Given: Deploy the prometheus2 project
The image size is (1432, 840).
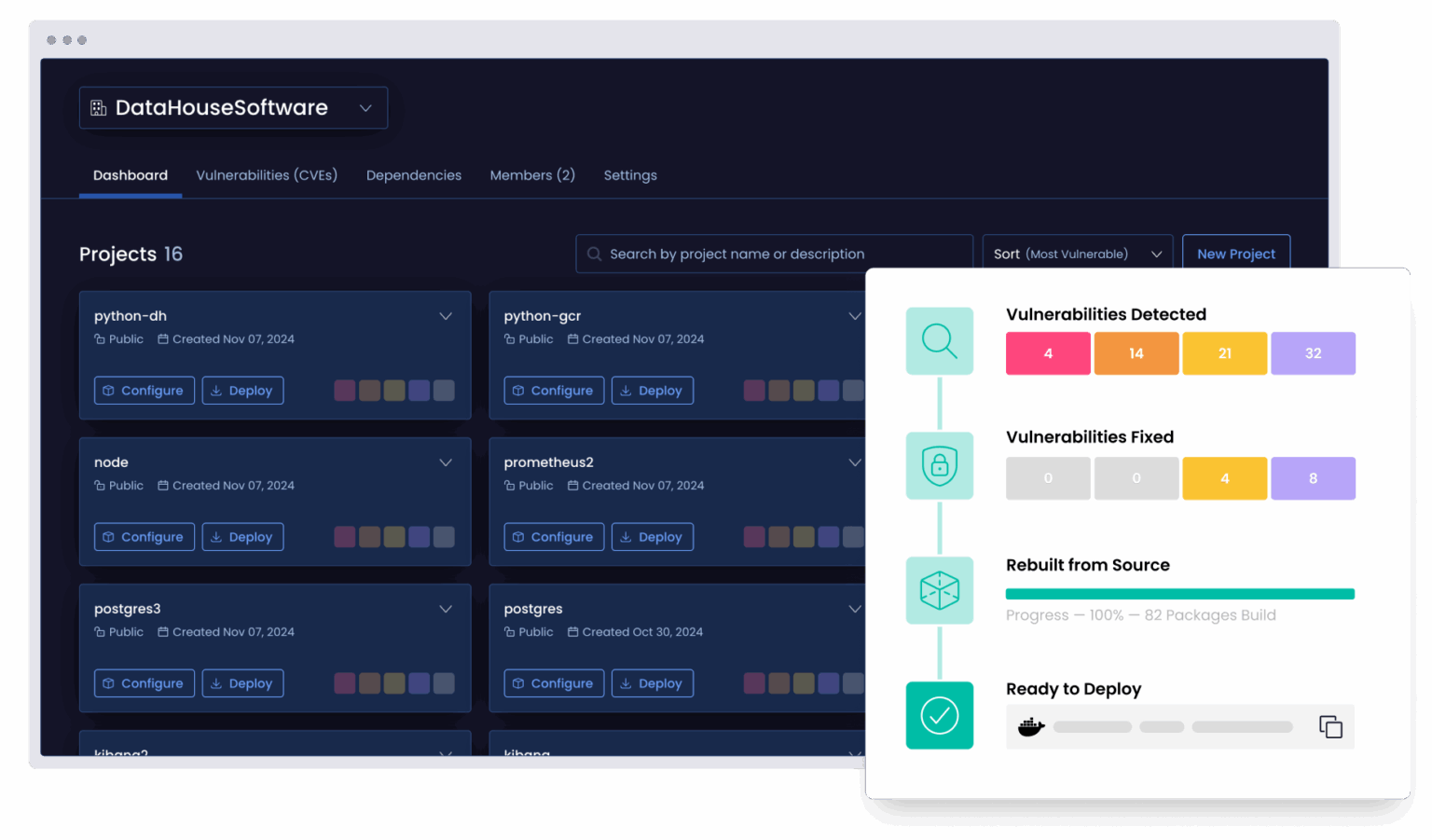Looking at the screenshot, I should coord(652,536).
